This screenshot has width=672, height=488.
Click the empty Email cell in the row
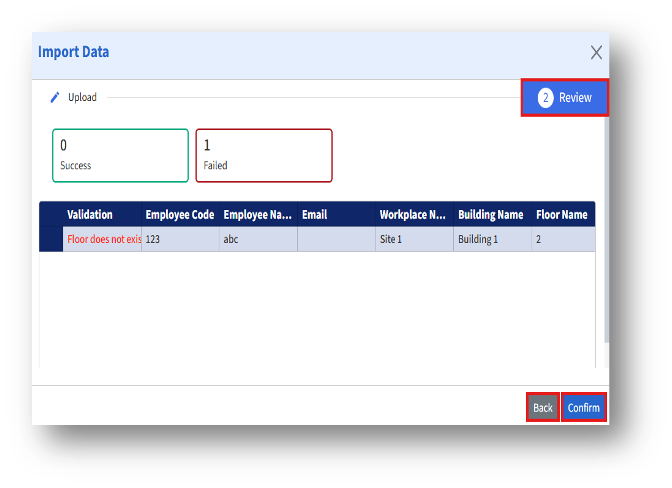[336, 239]
